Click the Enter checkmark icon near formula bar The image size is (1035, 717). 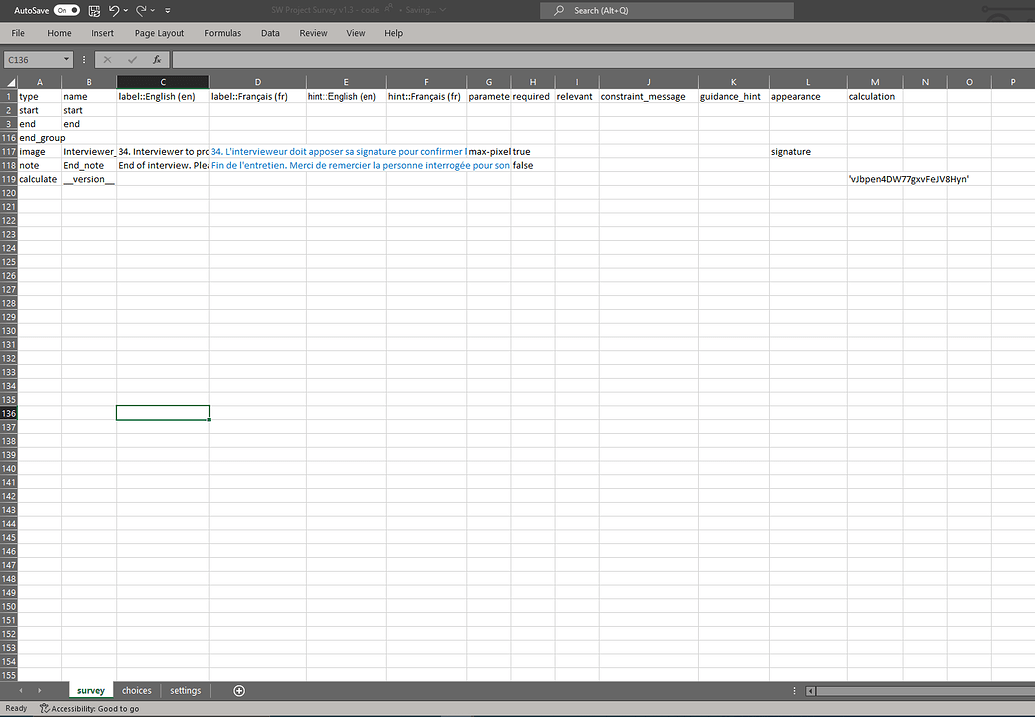click(x=132, y=60)
